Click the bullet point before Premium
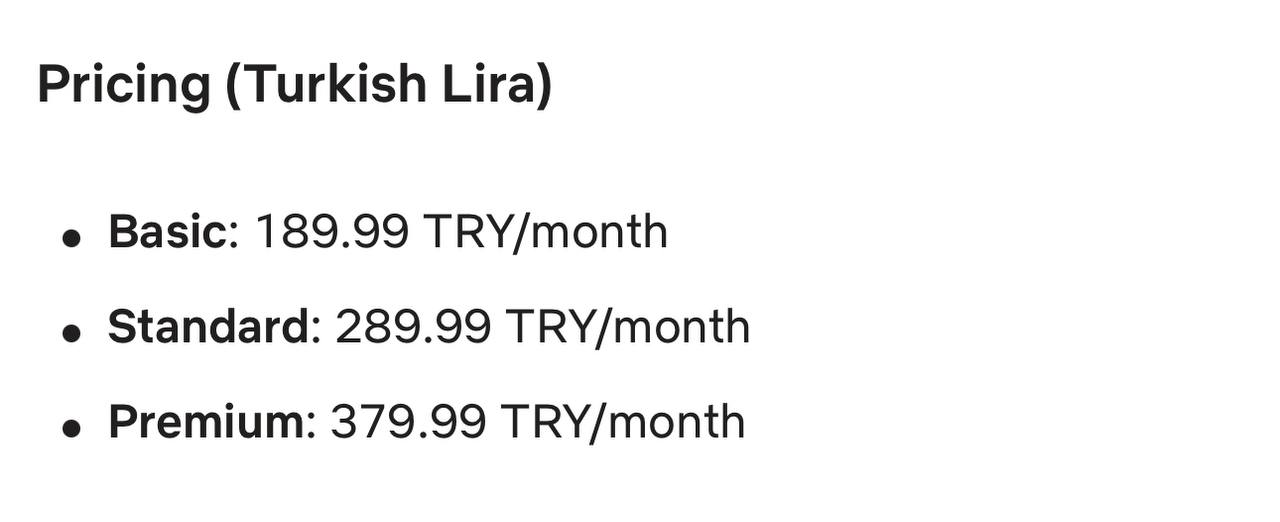This screenshot has width=1280, height=522. pyautogui.click(x=71, y=428)
